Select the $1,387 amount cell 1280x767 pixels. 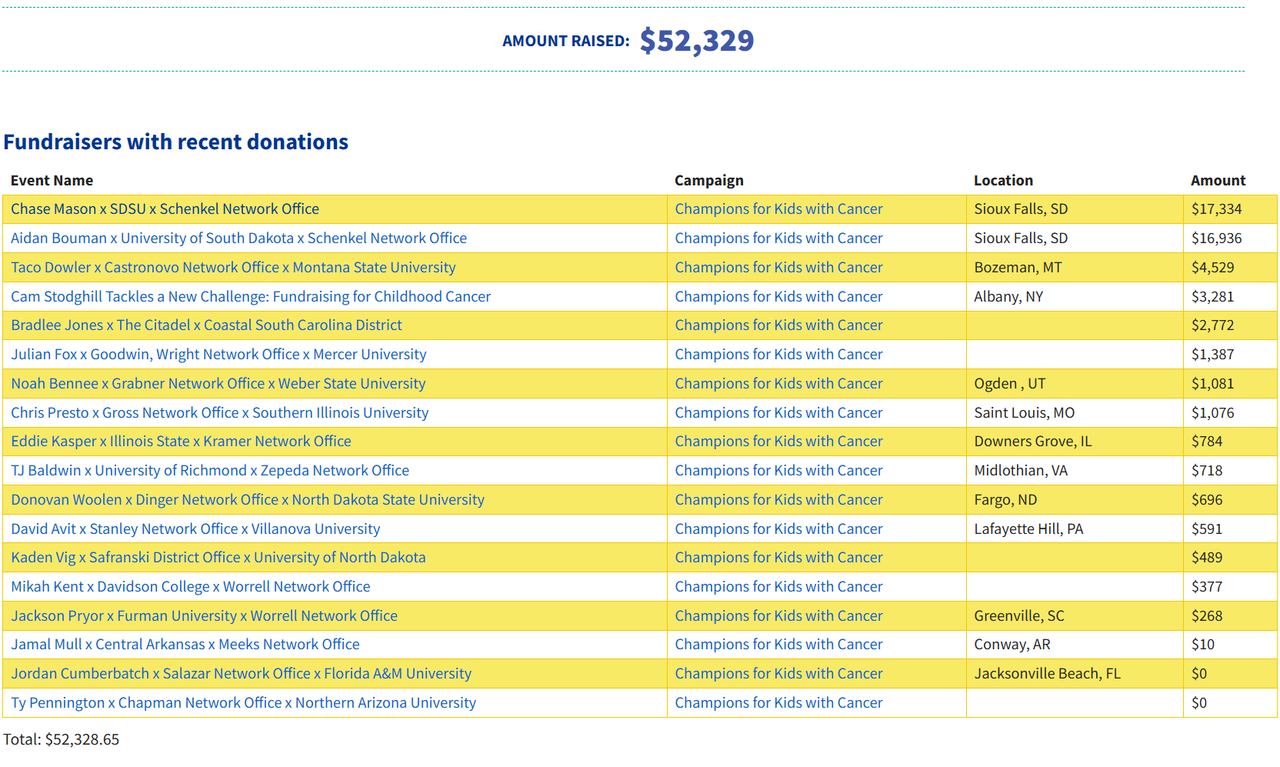click(1230, 354)
